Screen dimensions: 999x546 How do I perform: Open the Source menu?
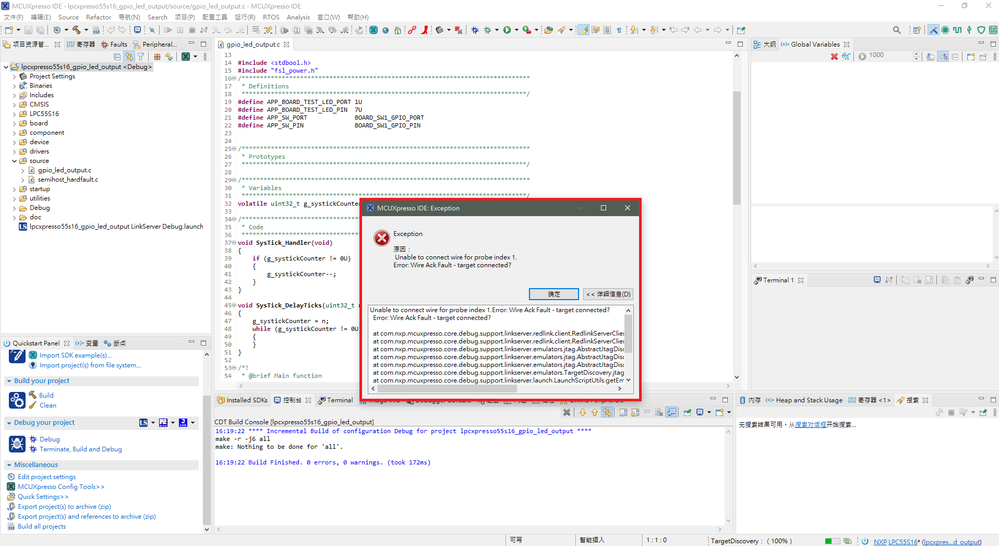coord(68,17)
